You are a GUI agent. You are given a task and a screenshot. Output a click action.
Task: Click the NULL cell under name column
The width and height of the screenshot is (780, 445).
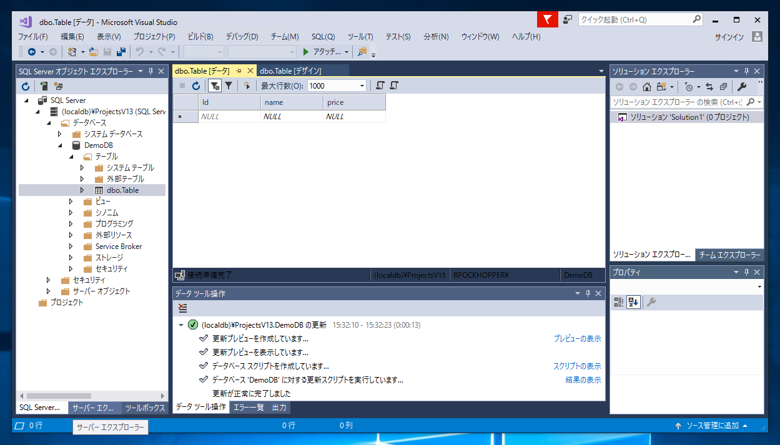[x=292, y=116]
